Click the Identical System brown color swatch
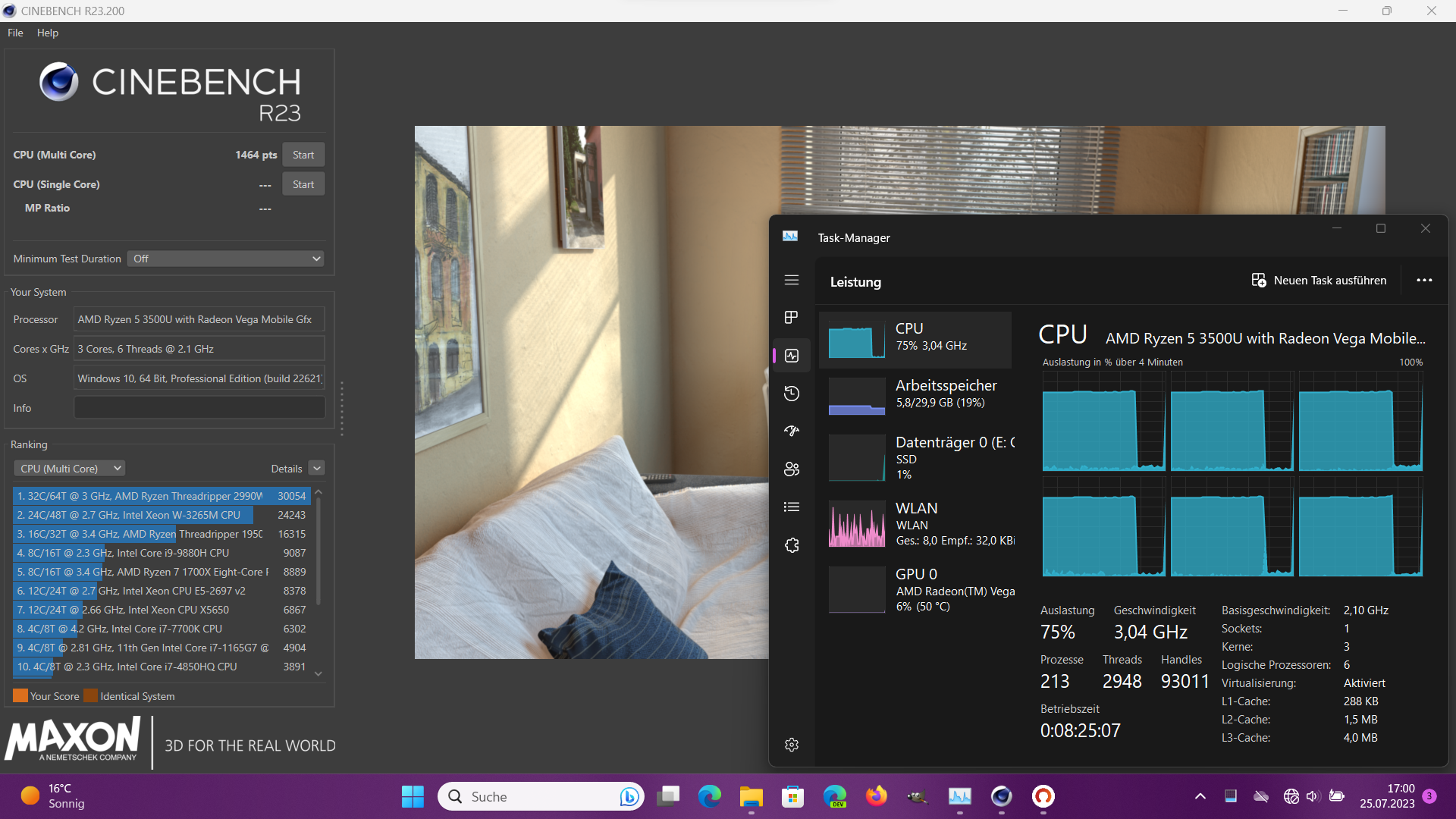 coord(90,696)
